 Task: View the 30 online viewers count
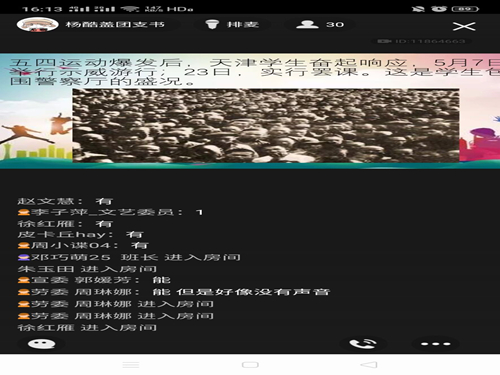(335, 24)
